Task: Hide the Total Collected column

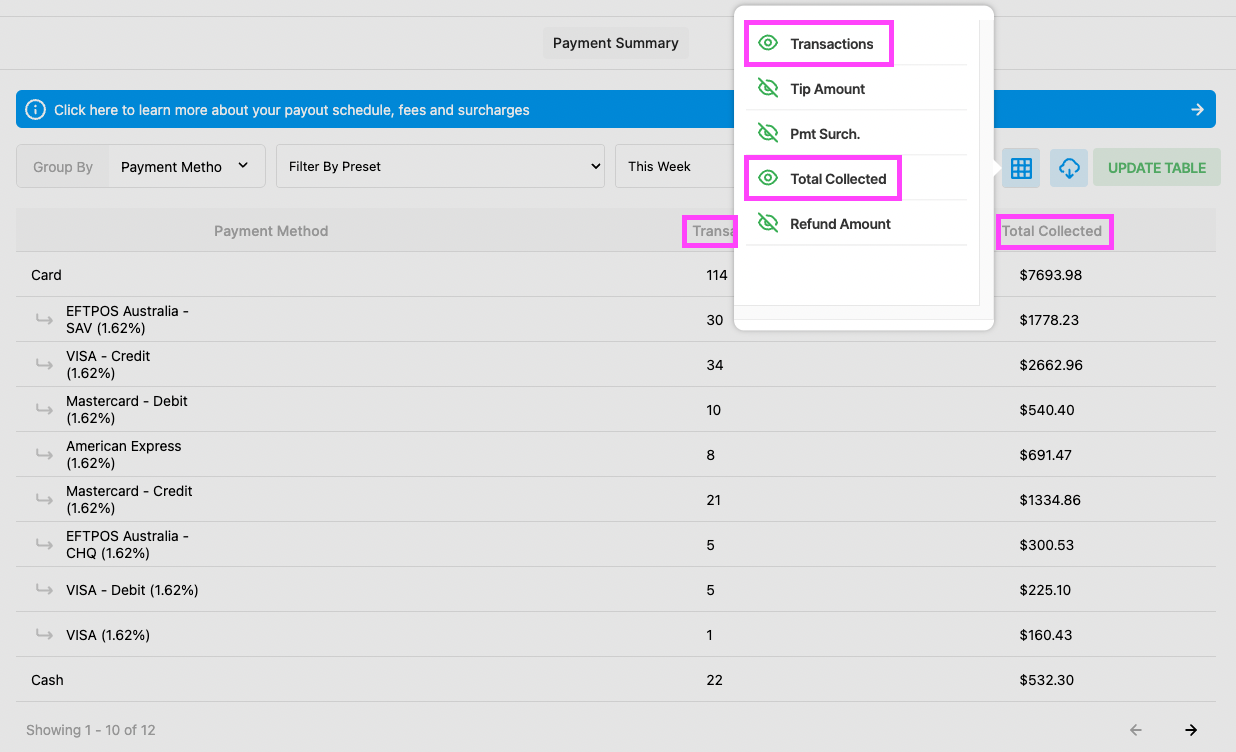Action: pyautogui.click(x=768, y=179)
